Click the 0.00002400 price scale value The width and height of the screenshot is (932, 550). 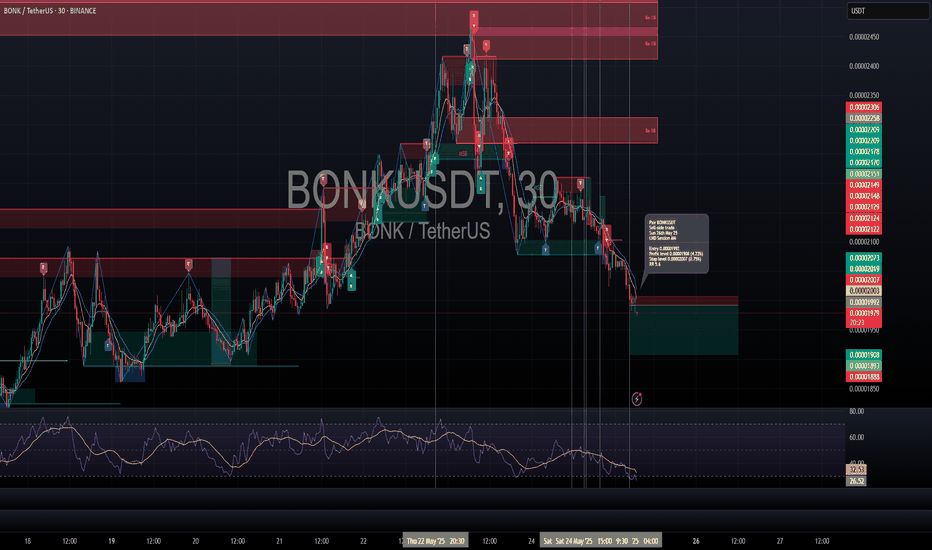pos(864,66)
